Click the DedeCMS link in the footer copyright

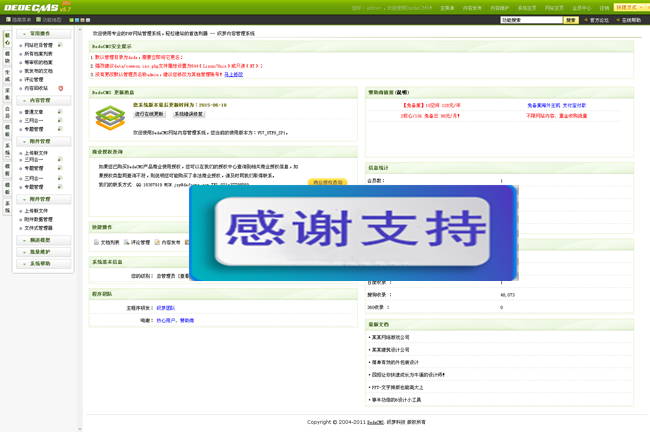tap(375, 422)
